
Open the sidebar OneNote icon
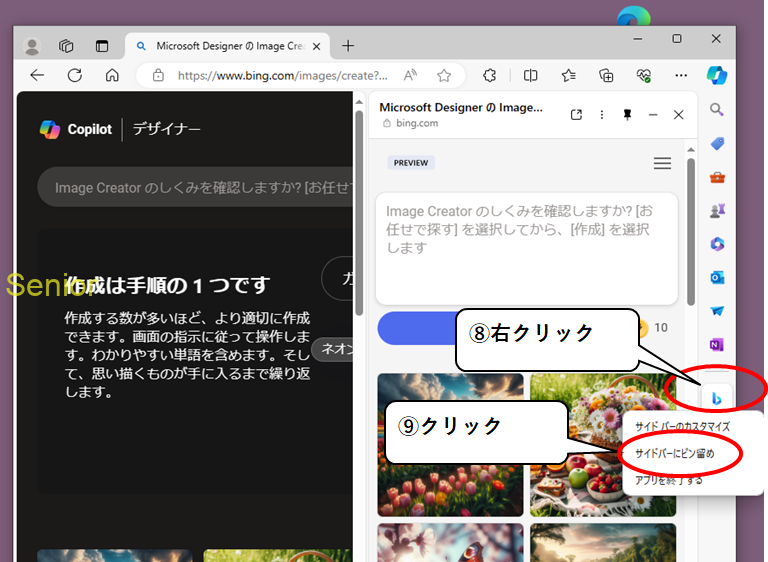tap(717, 345)
